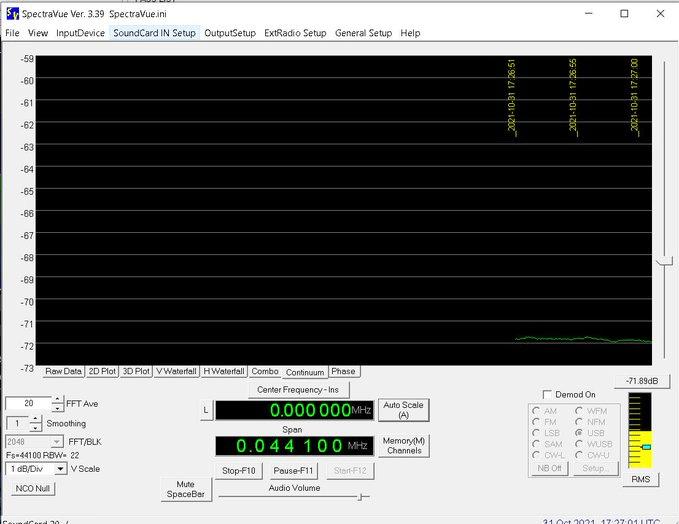Click the RMS button under level meter
This screenshot has width=679, height=524.
[640, 480]
